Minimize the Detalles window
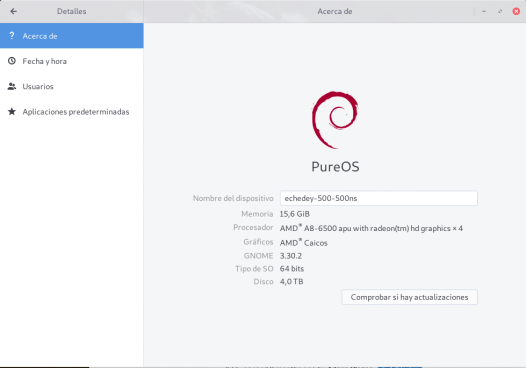Viewport: 526px width, 368px height. [484, 11]
